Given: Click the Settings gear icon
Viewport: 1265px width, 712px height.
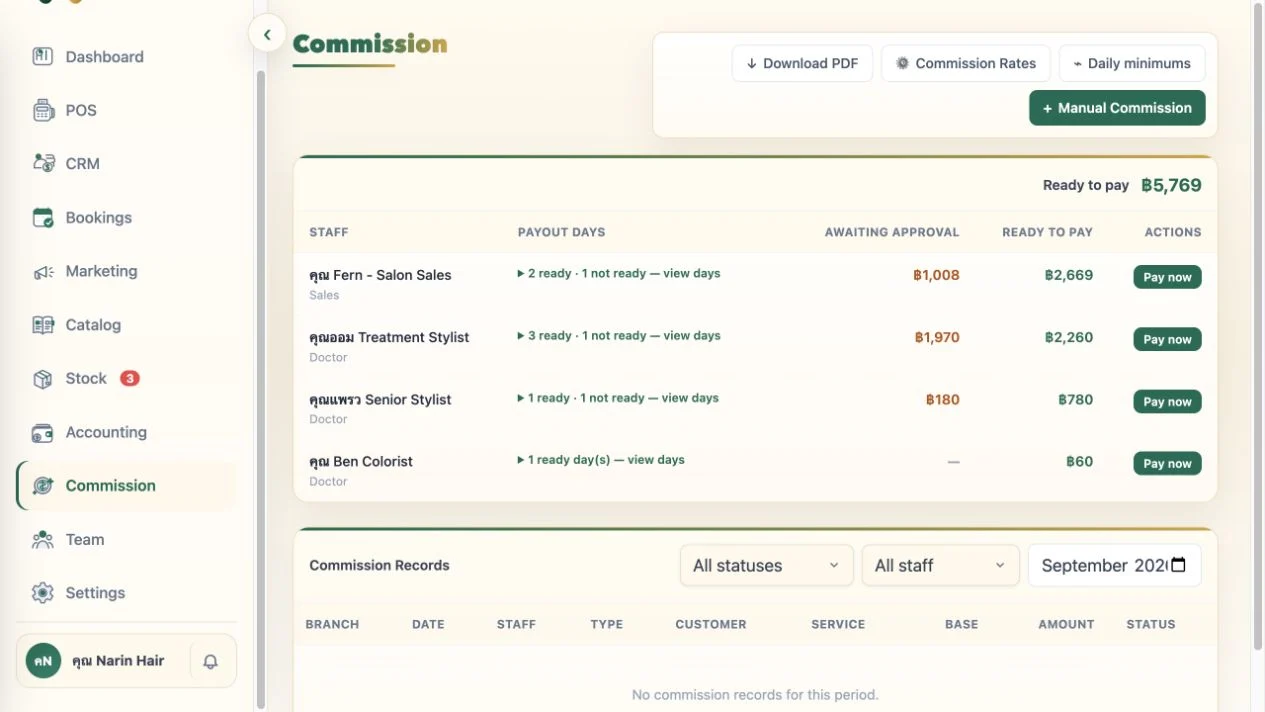Looking at the screenshot, I should pos(42,592).
